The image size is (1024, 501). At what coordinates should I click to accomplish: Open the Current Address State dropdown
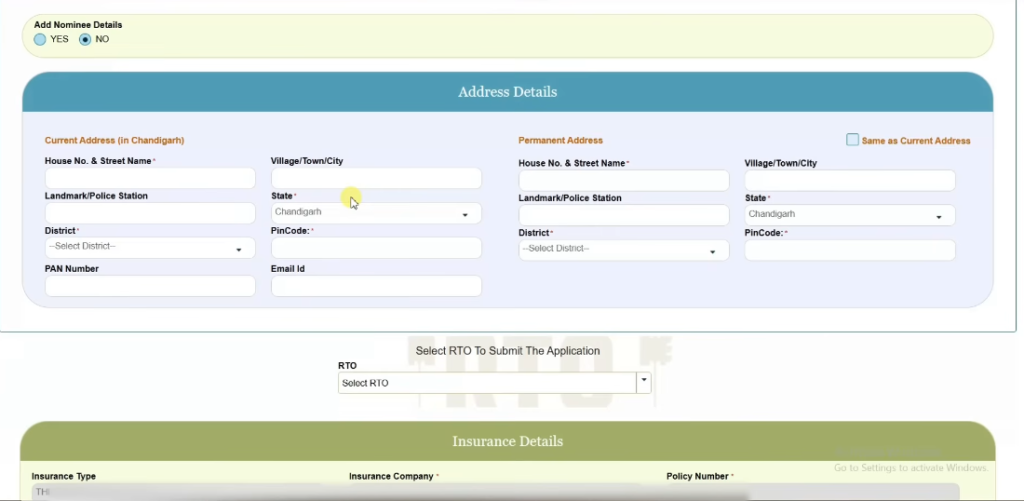[375, 213]
